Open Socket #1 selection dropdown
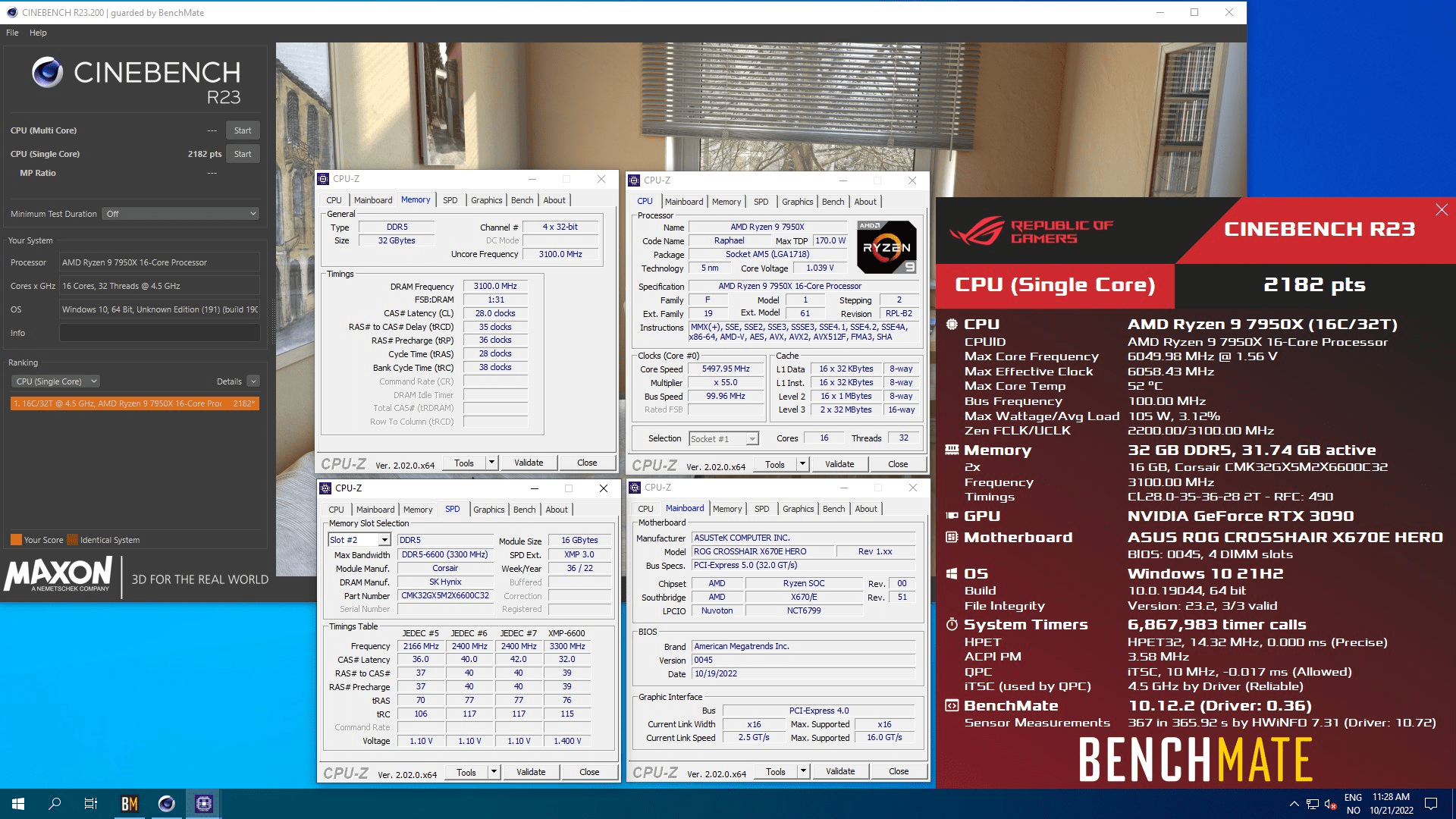1456x819 pixels. (x=723, y=439)
